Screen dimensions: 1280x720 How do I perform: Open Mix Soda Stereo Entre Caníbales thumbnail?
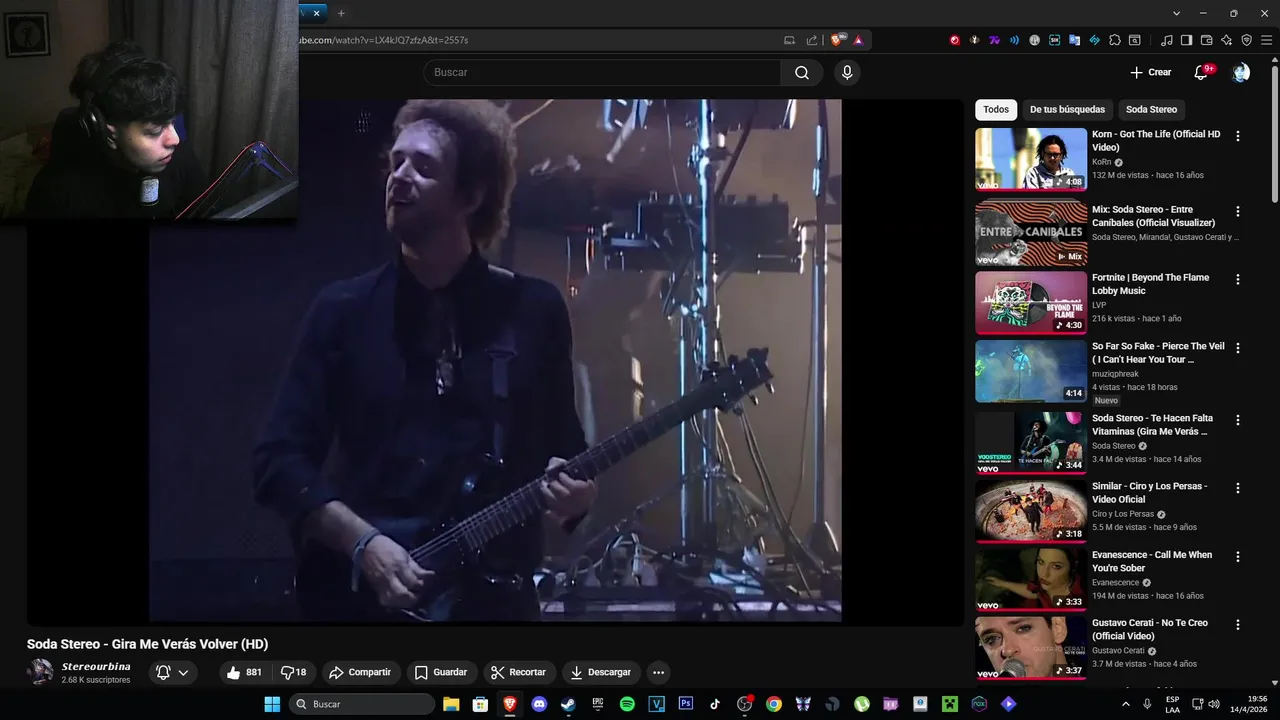[x=1031, y=232]
